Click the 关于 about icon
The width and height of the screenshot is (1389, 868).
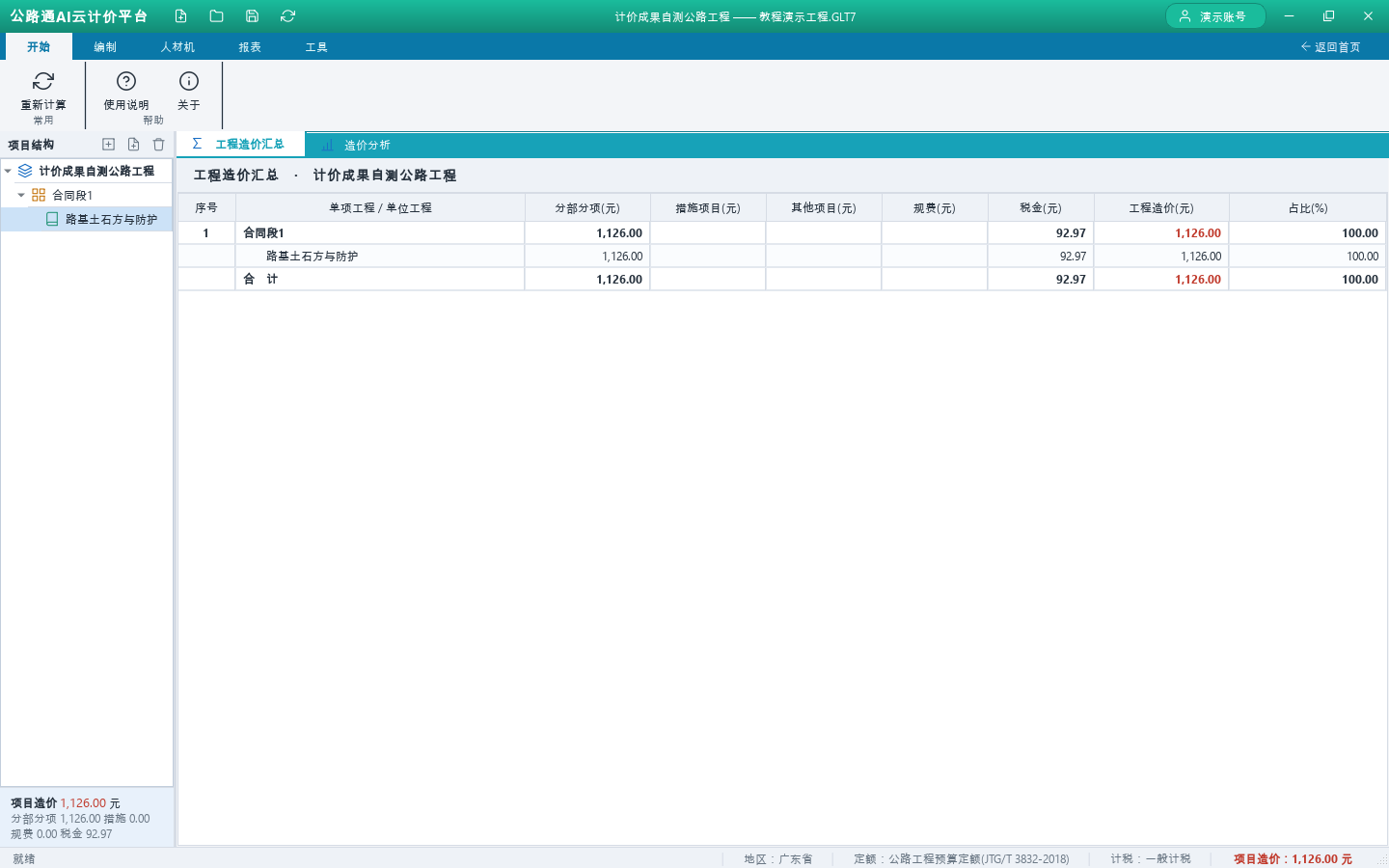[x=189, y=81]
